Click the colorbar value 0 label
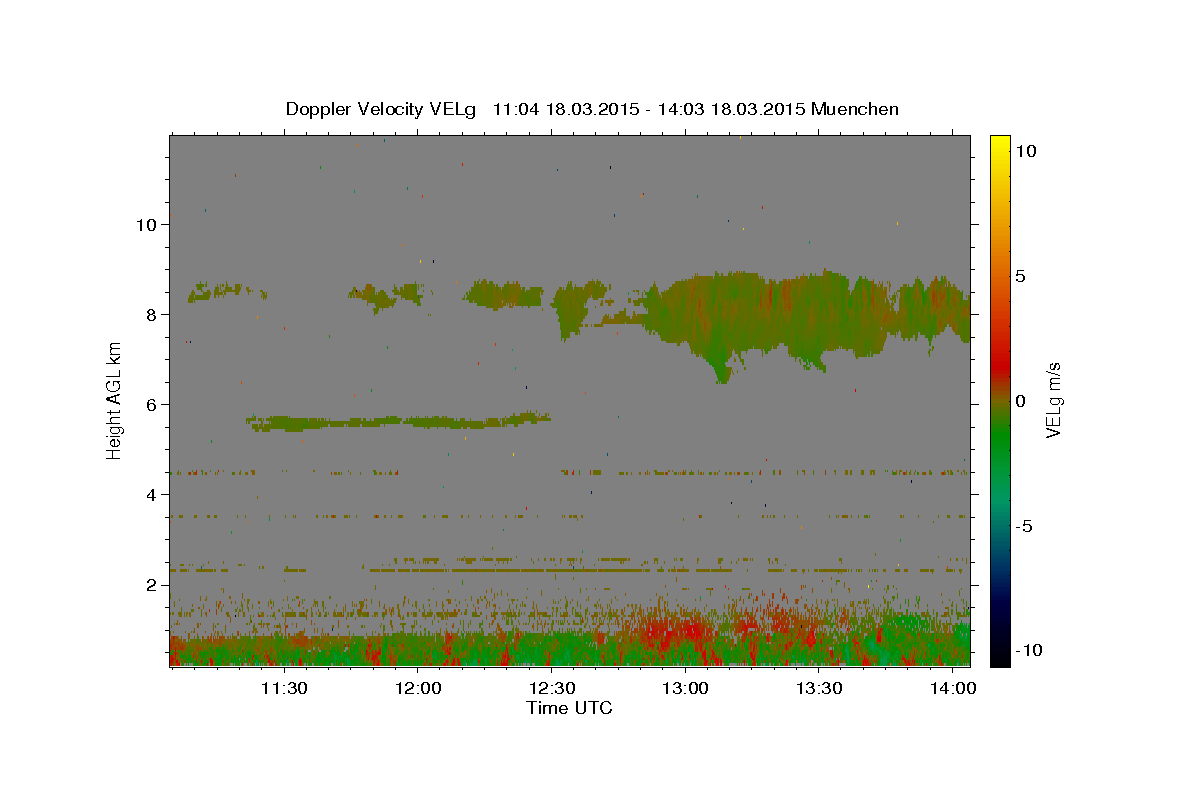This screenshot has width=1200, height=800. (x=1021, y=401)
